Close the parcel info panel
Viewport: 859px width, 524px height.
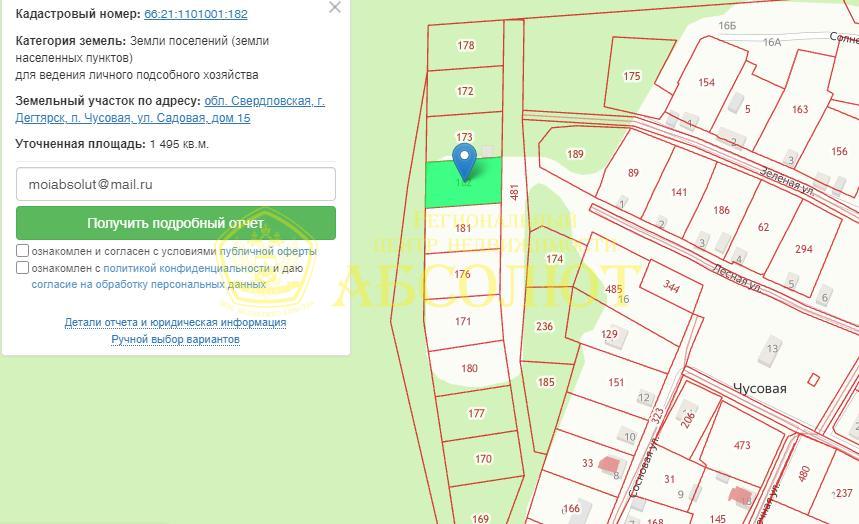[334, 7]
